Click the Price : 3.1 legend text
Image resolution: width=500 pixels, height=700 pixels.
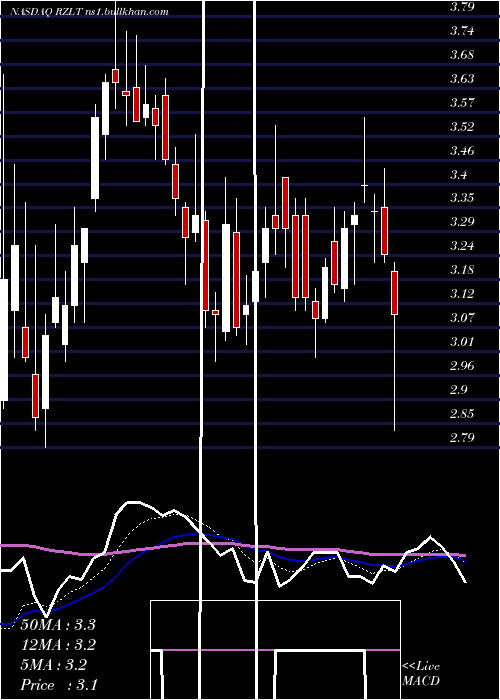59,685
